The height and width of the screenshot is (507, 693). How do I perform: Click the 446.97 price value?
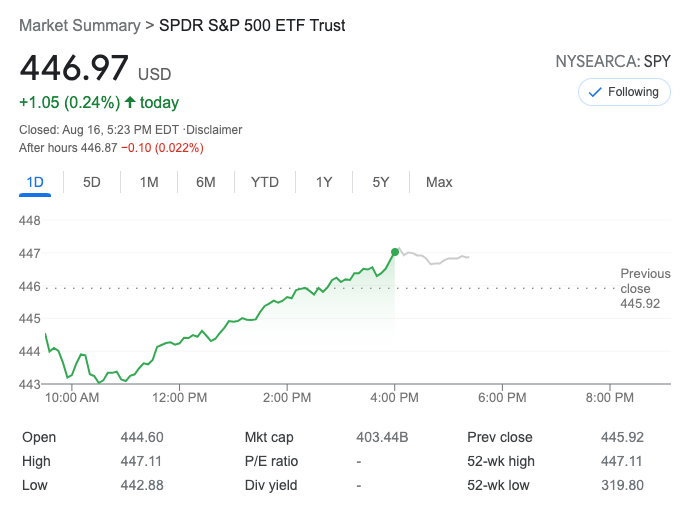tap(74, 69)
